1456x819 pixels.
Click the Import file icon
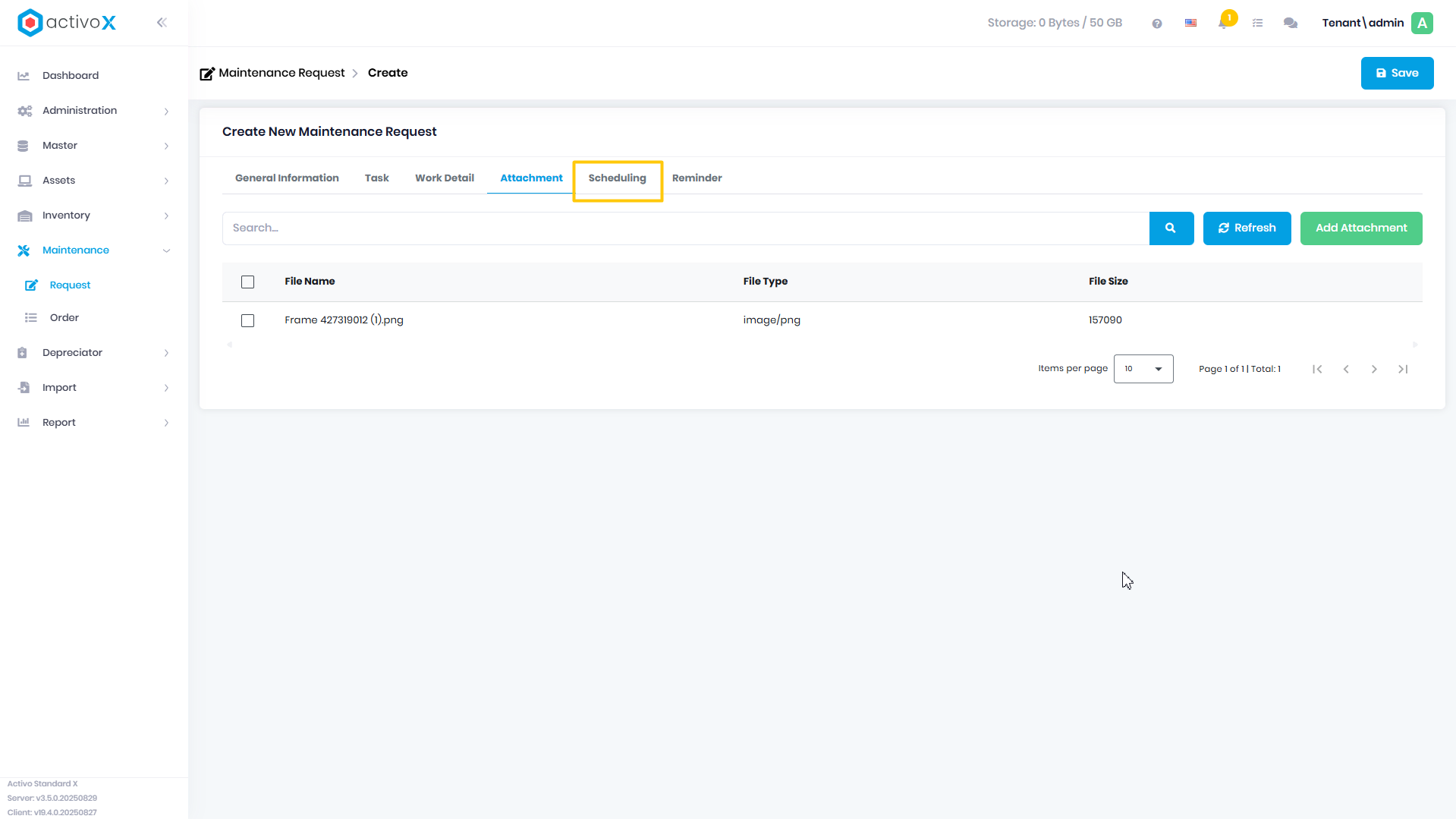(x=24, y=388)
